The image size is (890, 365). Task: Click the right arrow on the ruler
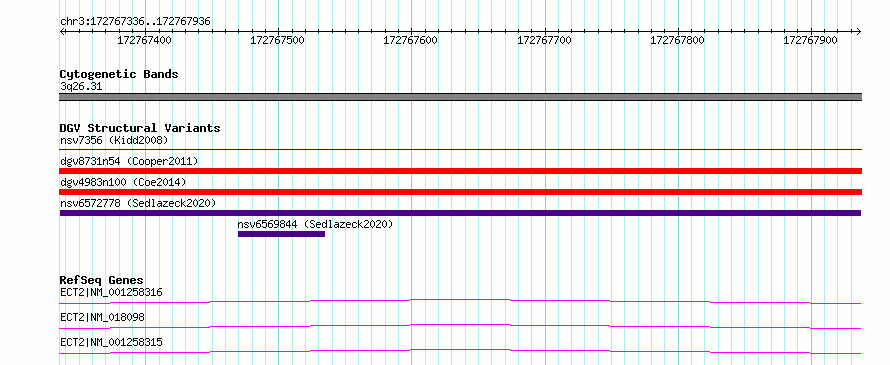click(x=858, y=31)
